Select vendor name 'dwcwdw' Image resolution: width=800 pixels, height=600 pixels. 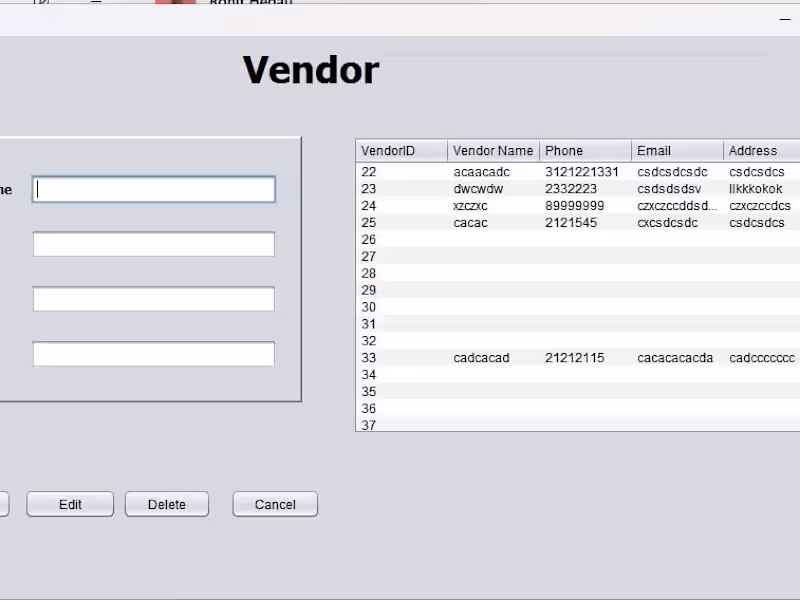tap(493, 189)
